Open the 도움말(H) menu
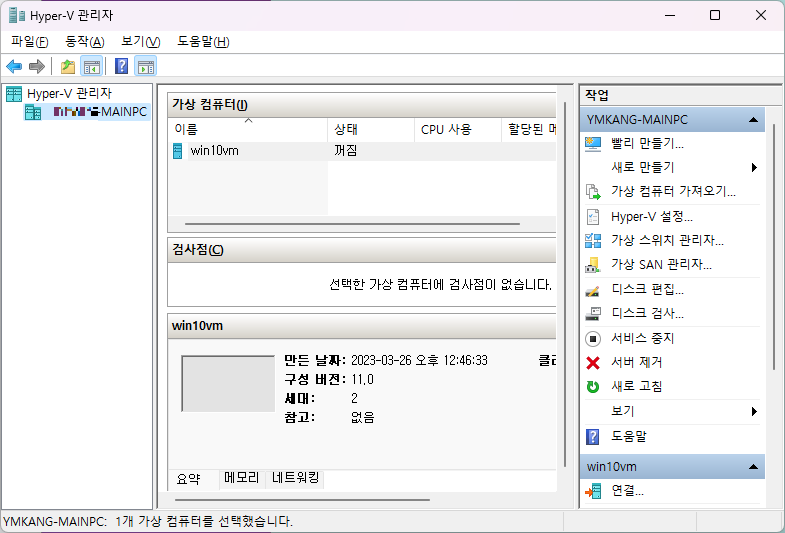The image size is (785, 533). coord(203,42)
